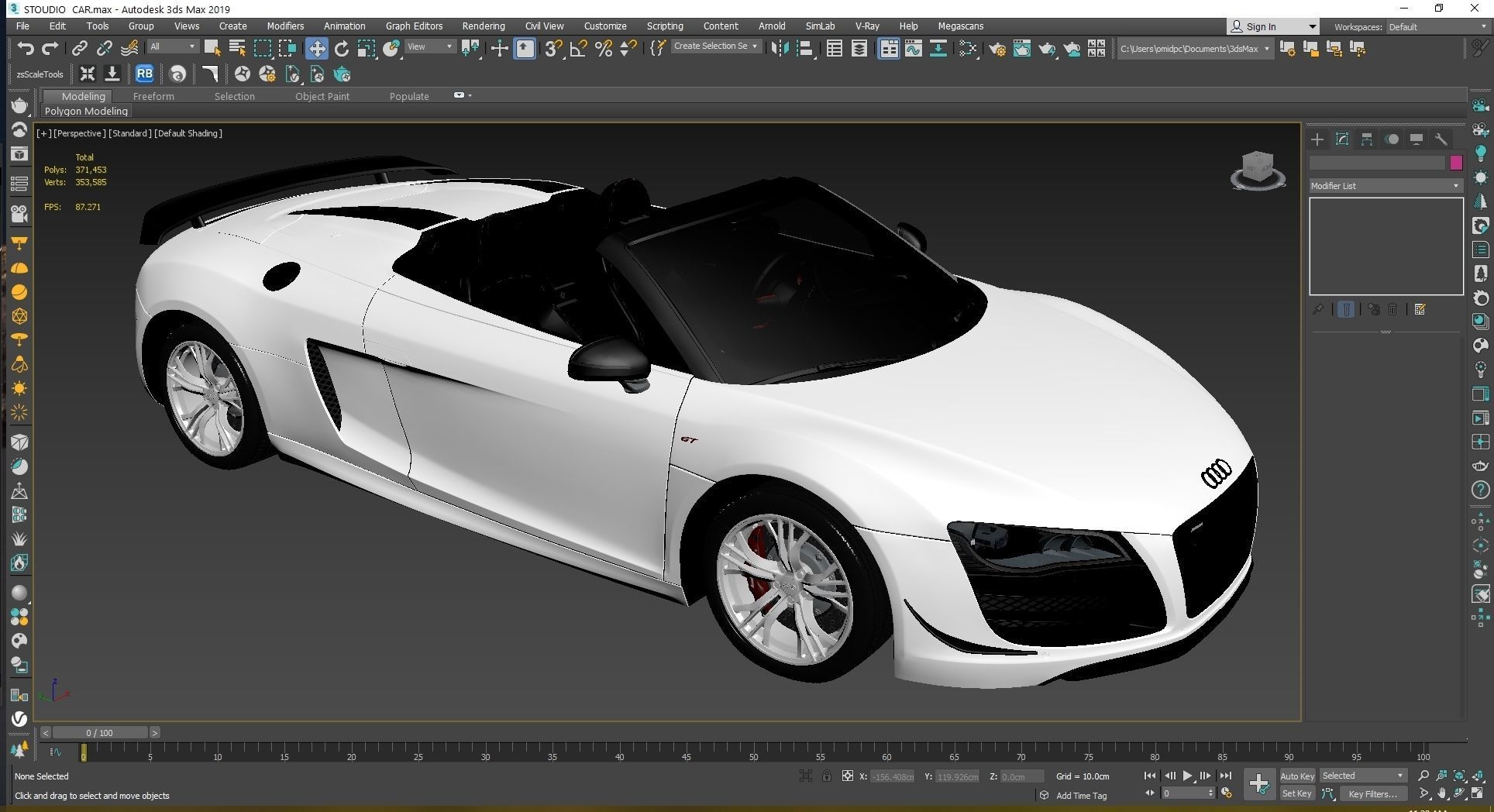Click Add Time Tag

pyautogui.click(x=1081, y=796)
